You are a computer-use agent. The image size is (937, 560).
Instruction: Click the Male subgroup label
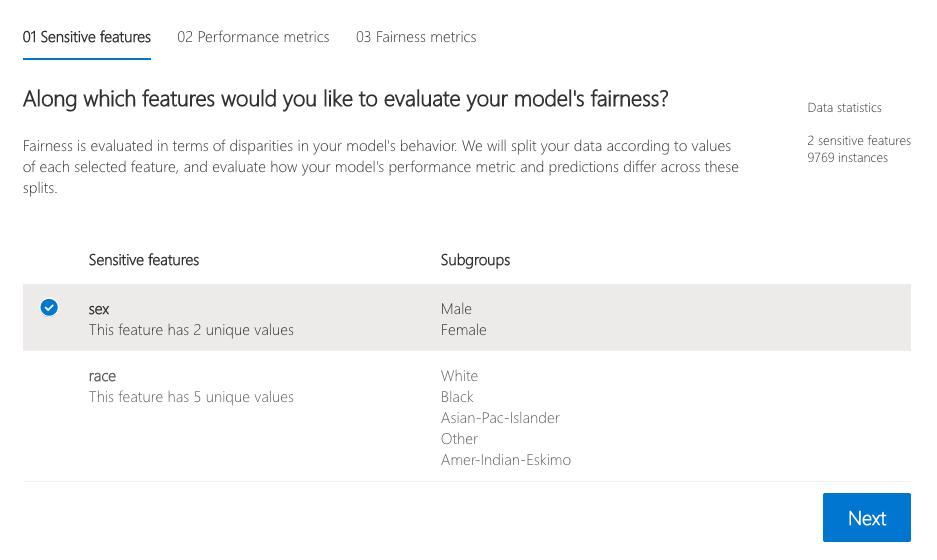click(456, 309)
